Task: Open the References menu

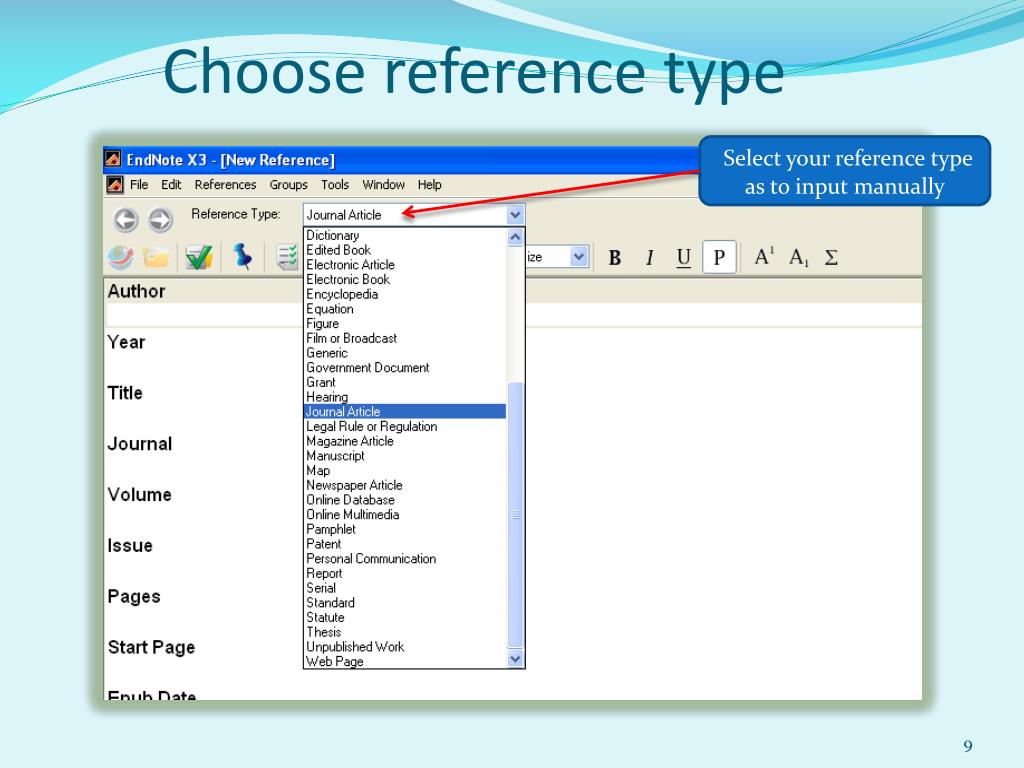Action: (225, 185)
